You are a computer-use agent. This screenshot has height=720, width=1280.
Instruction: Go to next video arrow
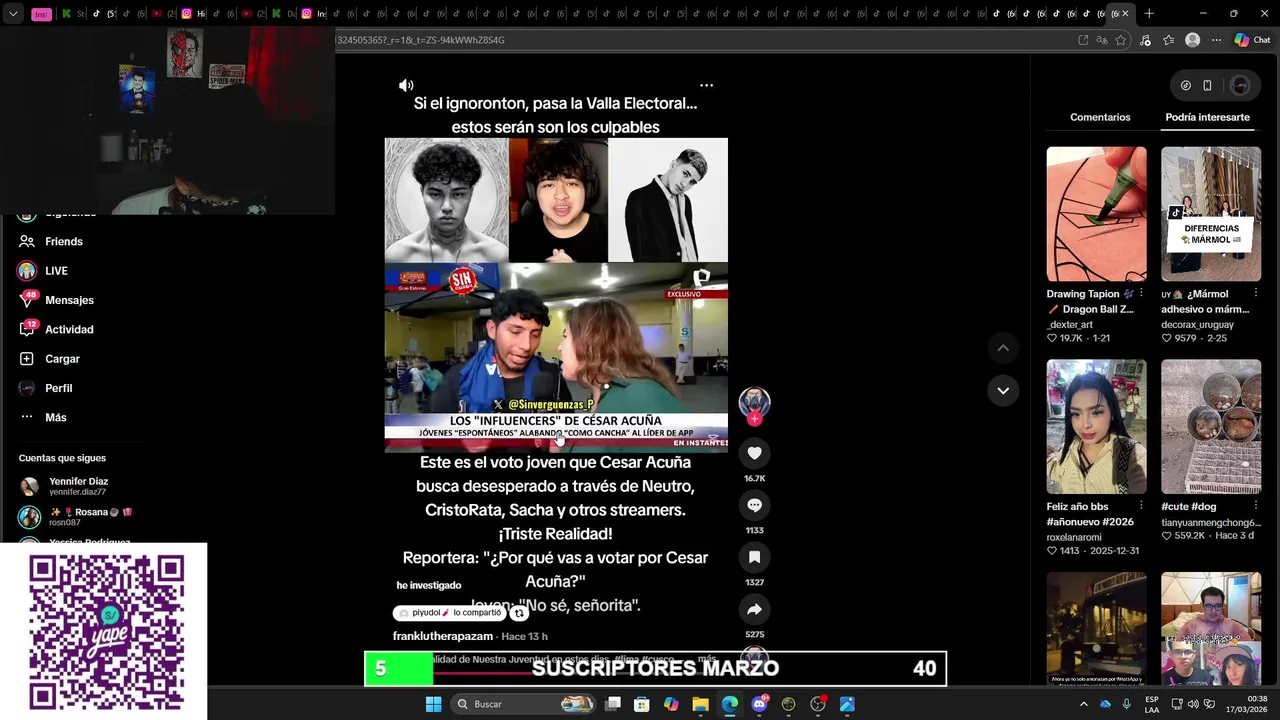click(x=1003, y=390)
